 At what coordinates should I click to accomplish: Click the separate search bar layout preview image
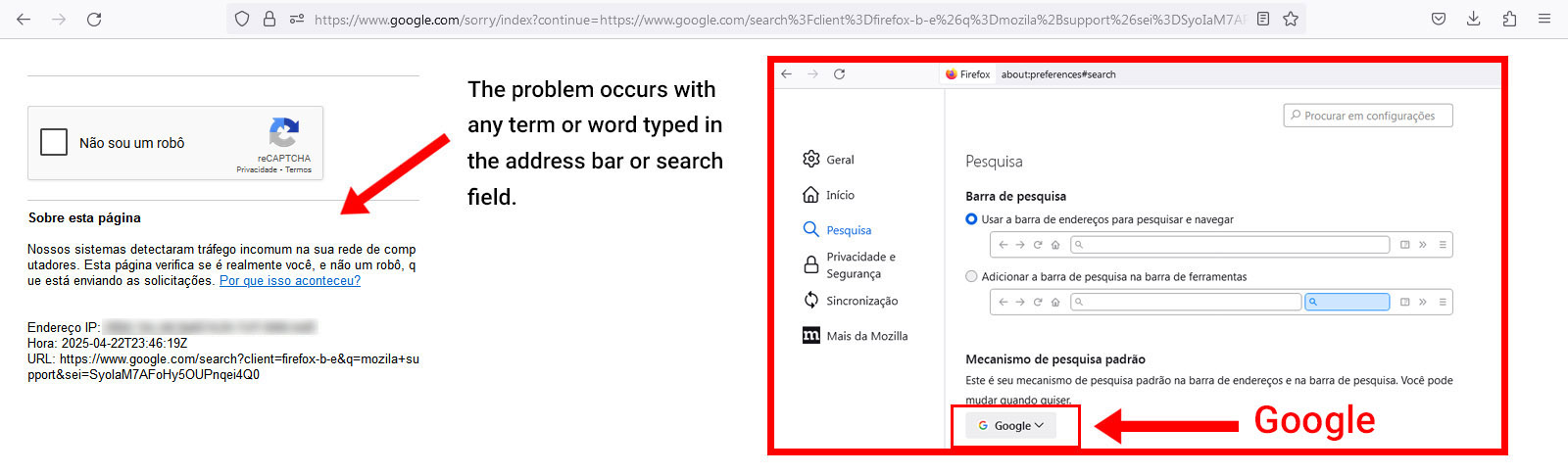click(x=1221, y=302)
